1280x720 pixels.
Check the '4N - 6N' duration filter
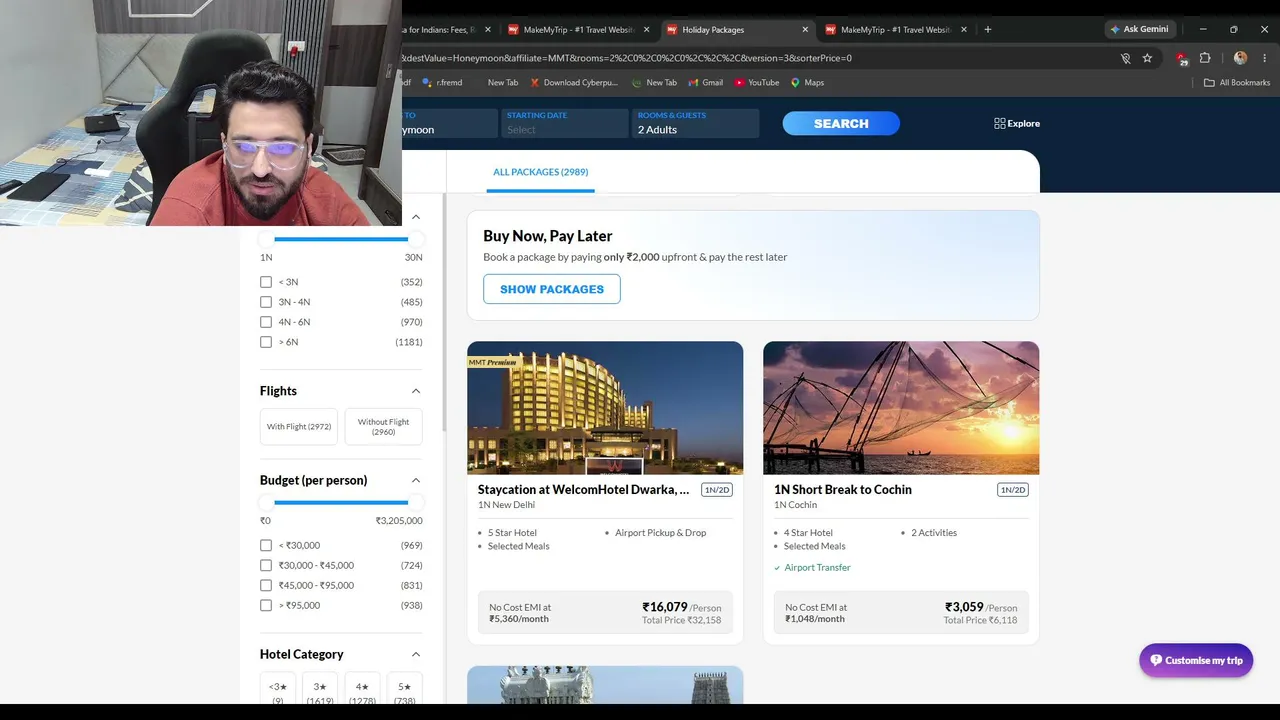(266, 322)
